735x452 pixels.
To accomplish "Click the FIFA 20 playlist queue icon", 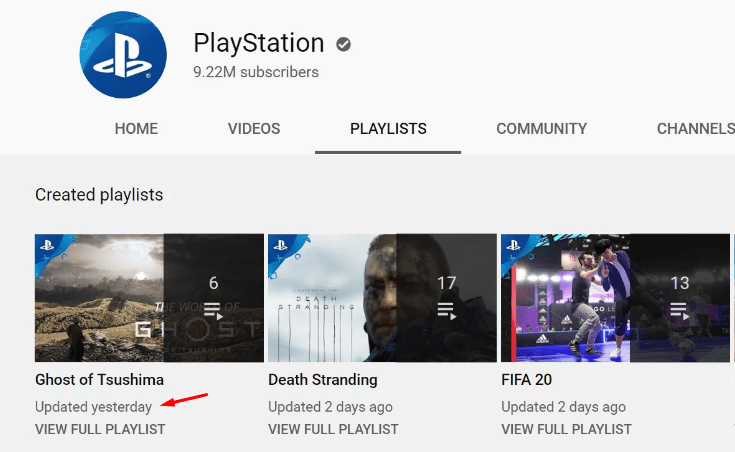I will click(x=679, y=310).
